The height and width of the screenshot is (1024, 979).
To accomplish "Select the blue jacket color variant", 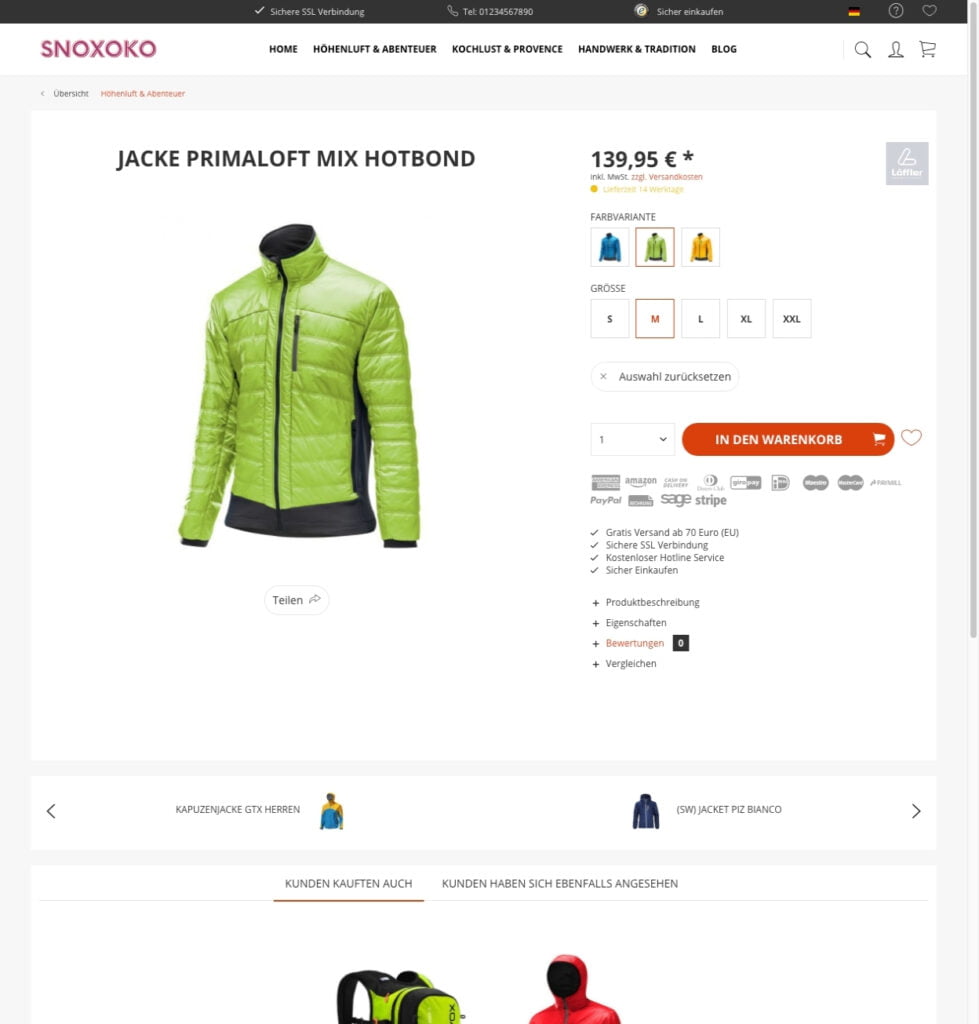I will (x=609, y=247).
